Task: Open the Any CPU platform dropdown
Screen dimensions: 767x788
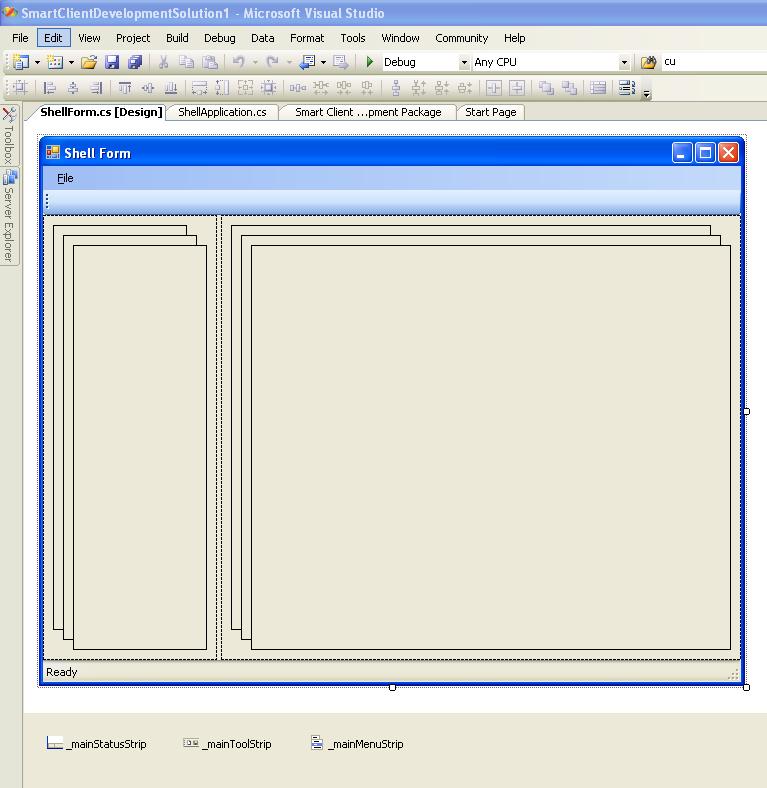Action: click(624, 62)
